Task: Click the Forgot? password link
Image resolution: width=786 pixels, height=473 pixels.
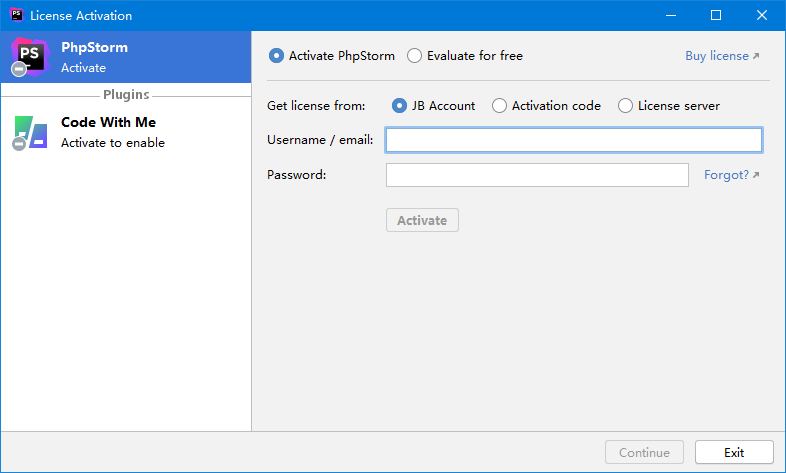Action: click(x=731, y=175)
